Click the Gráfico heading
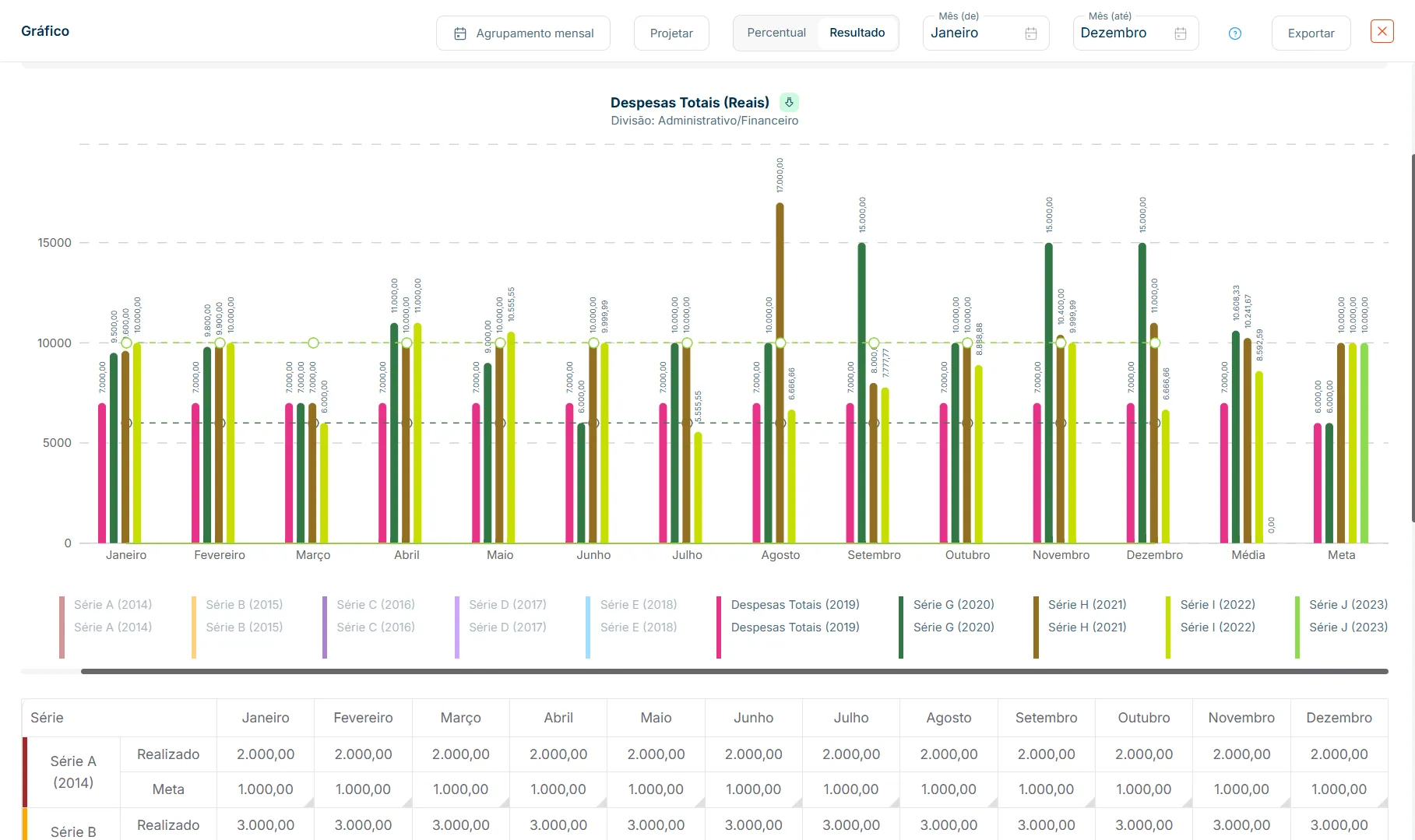The width and height of the screenshot is (1415, 840). tap(45, 31)
